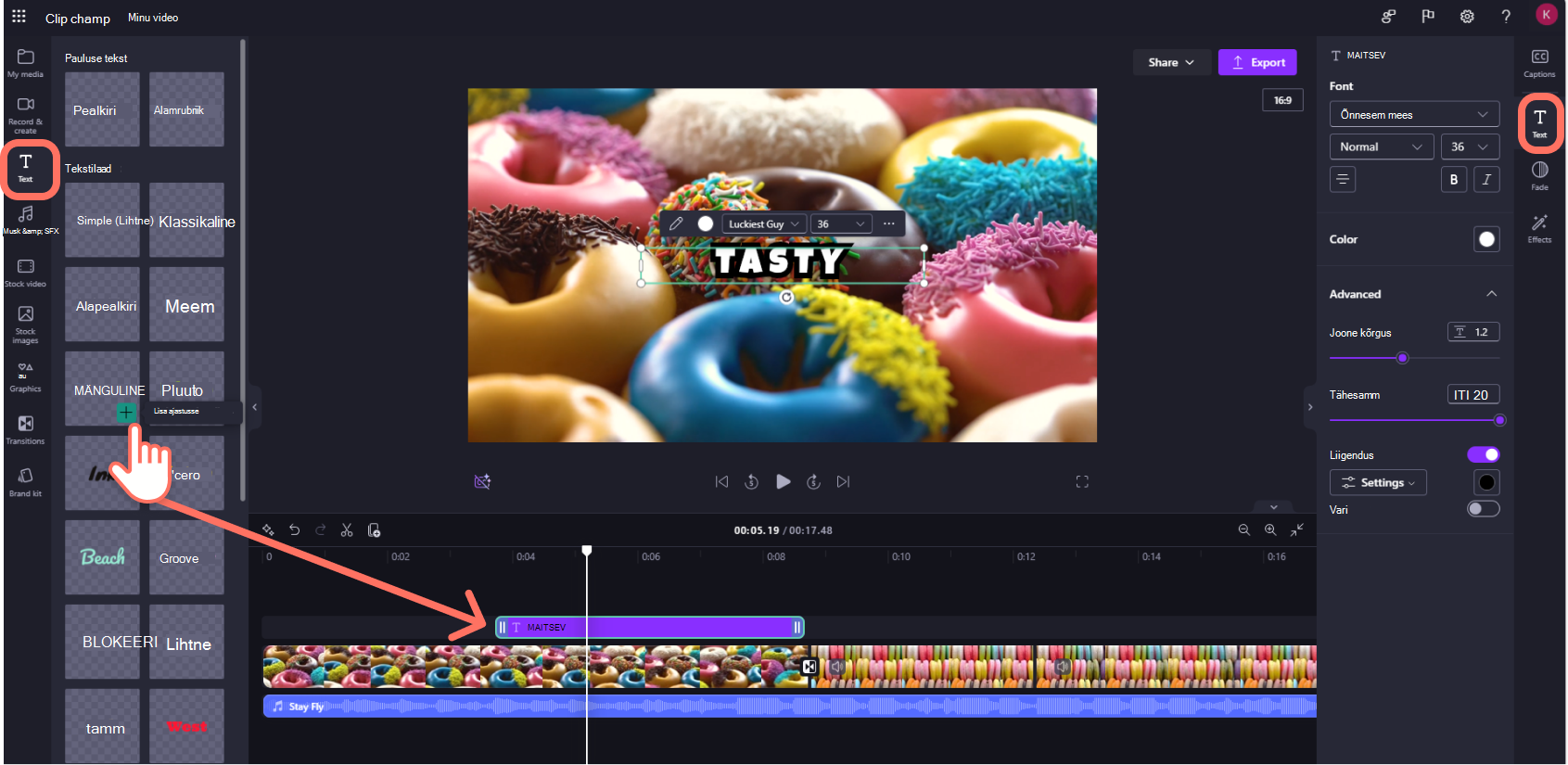Open Text tab in left sidebar
1568x765 pixels.
[26, 168]
